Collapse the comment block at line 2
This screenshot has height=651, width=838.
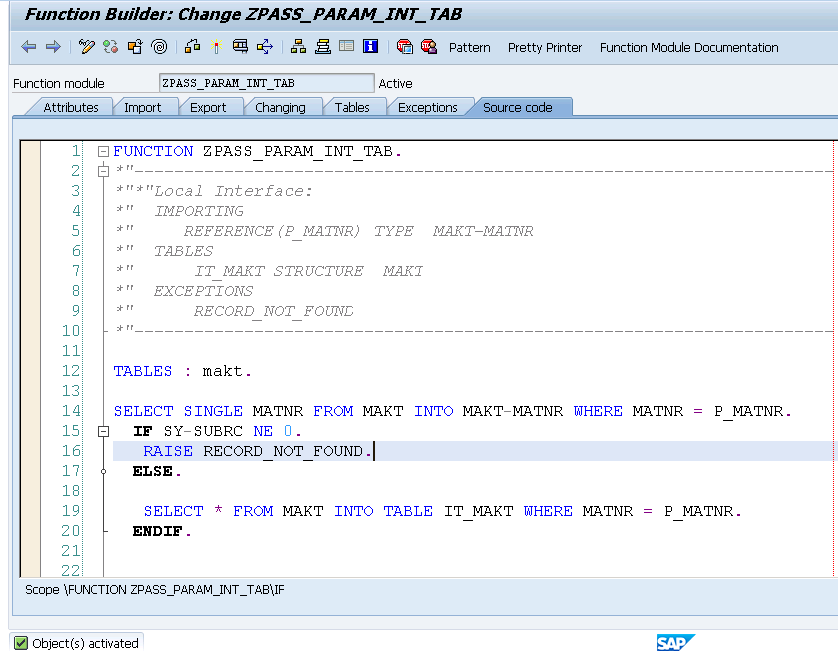point(103,171)
